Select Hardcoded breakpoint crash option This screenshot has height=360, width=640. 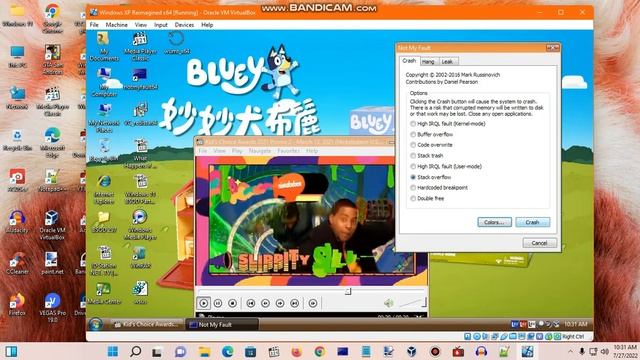tap(439, 188)
